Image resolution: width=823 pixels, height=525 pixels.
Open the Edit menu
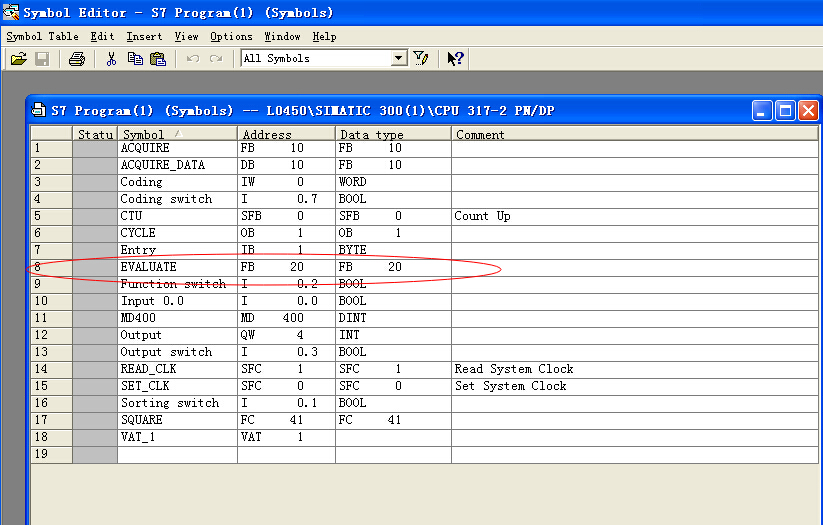pyautogui.click(x=102, y=36)
